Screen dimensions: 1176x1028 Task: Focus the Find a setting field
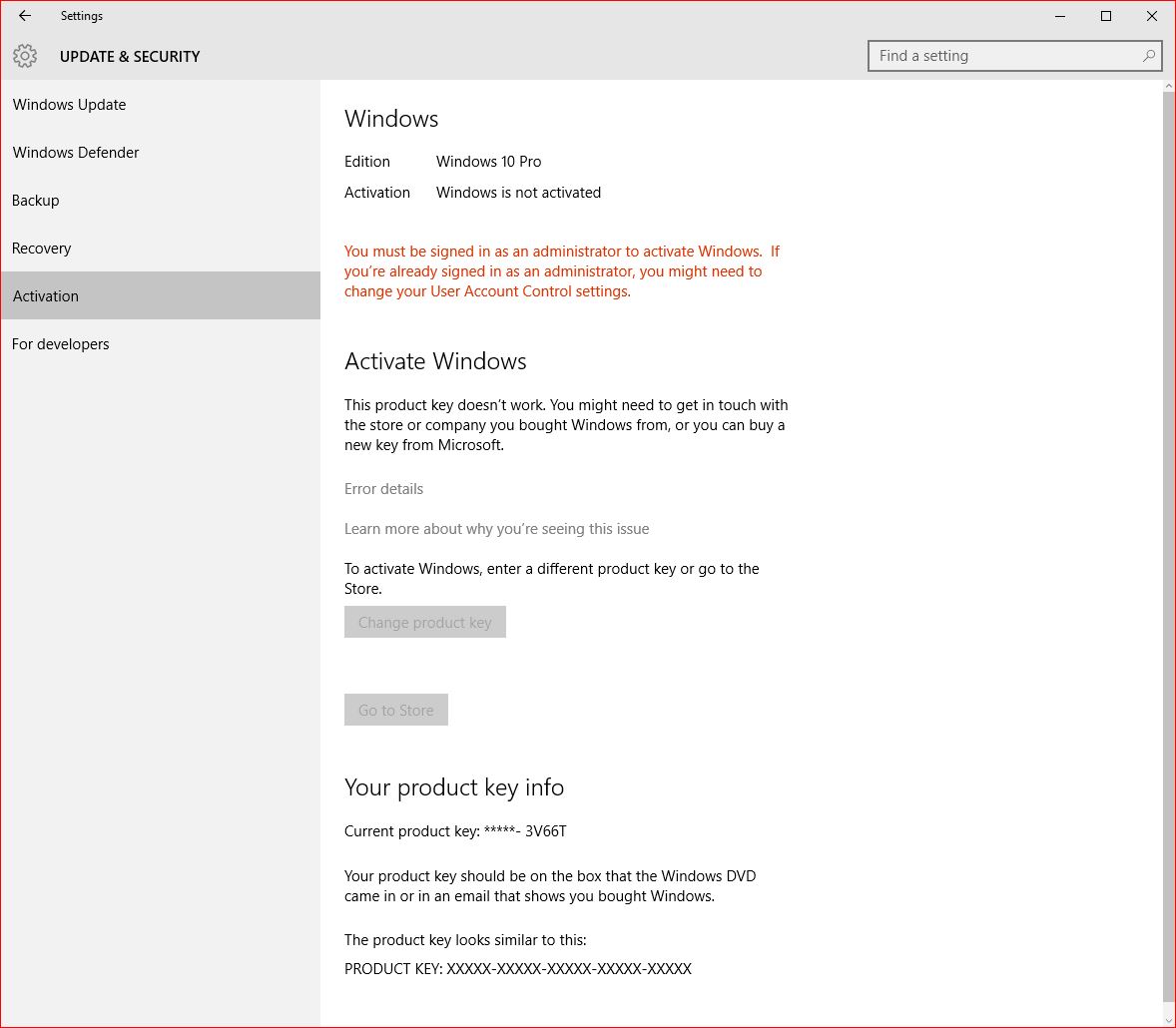click(x=1014, y=56)
